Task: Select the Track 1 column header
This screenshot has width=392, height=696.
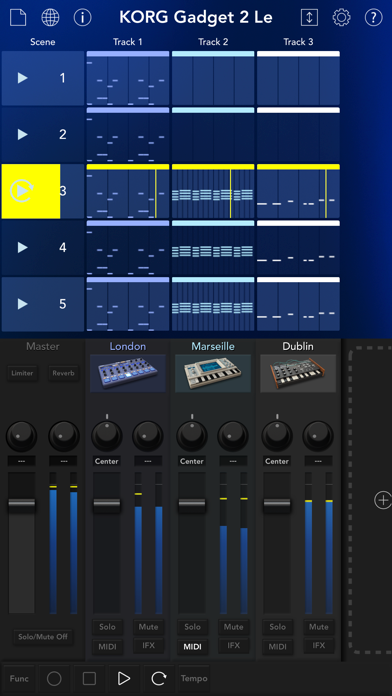Action: click(128, 42)
